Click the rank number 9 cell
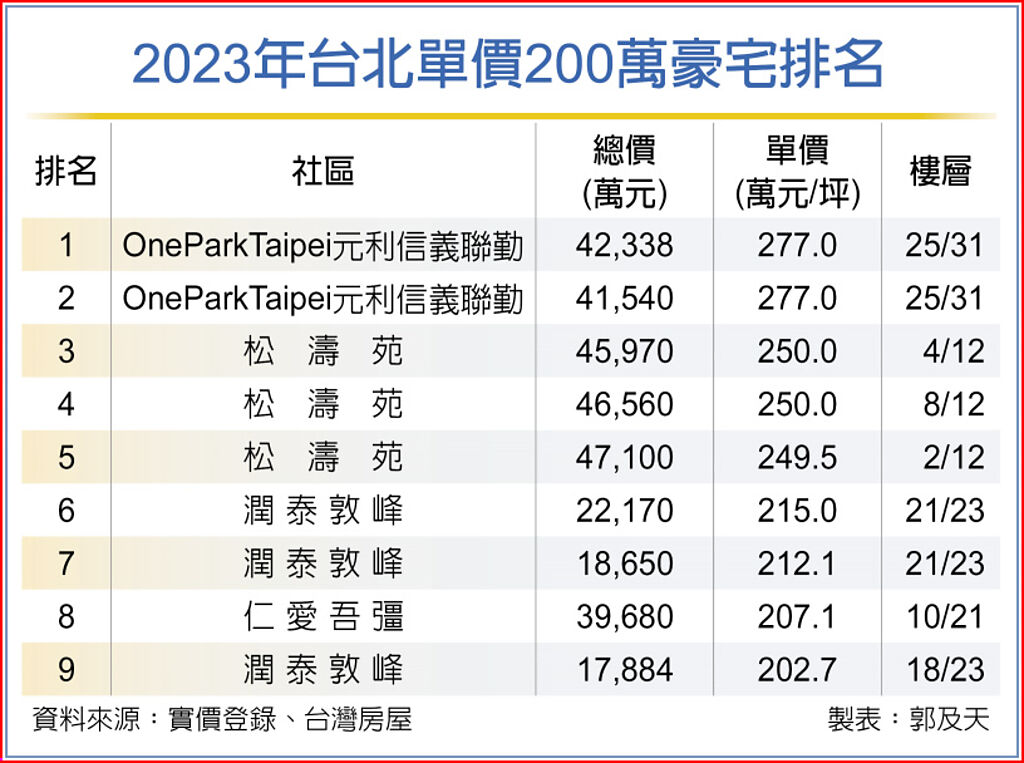Viewport: 1024px width, 763px height. click(x=66, y=670)
